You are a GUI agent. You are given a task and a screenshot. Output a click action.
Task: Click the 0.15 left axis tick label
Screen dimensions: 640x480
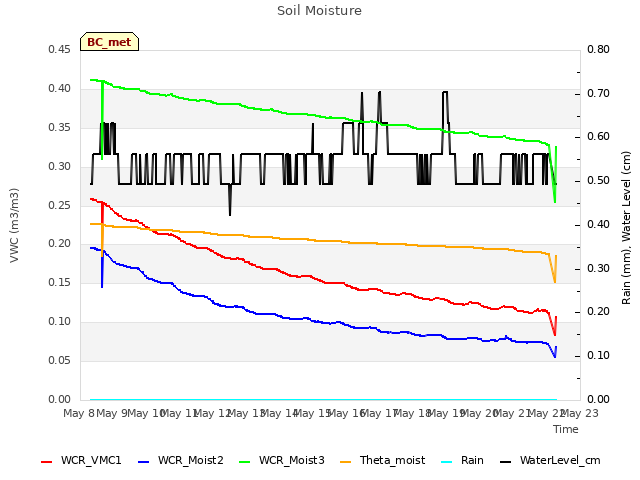point(59,282)
